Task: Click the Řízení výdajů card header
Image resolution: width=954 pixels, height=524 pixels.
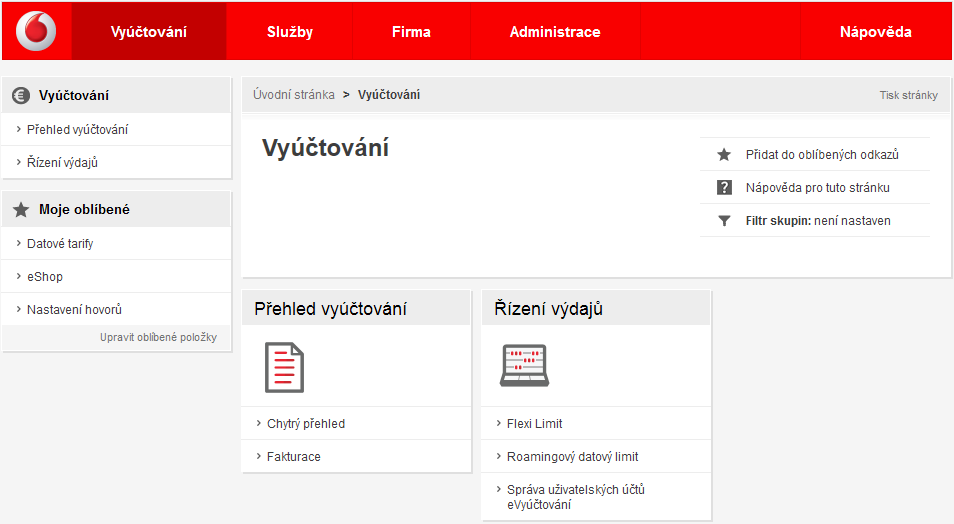Action: (x=596, y=309)
